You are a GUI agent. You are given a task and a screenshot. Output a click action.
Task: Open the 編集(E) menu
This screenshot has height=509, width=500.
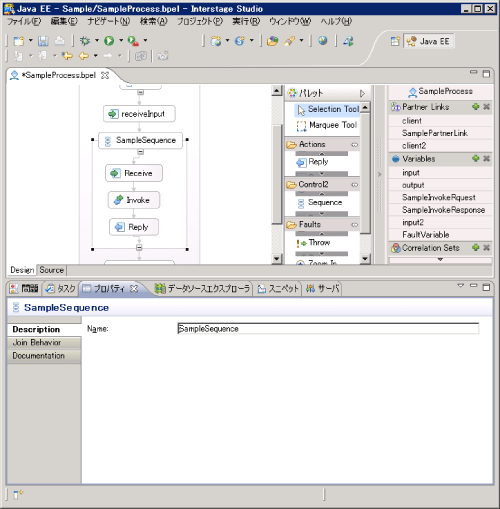click(64, 22)
